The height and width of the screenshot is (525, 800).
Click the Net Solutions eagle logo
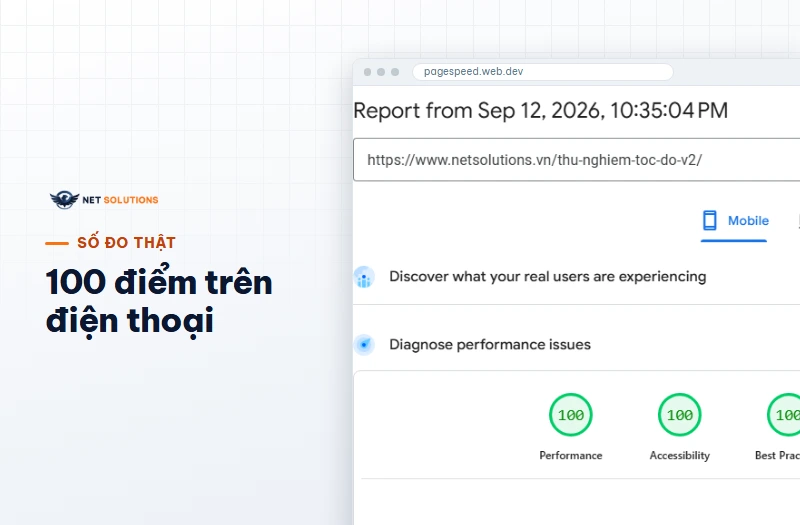(64, 199)
